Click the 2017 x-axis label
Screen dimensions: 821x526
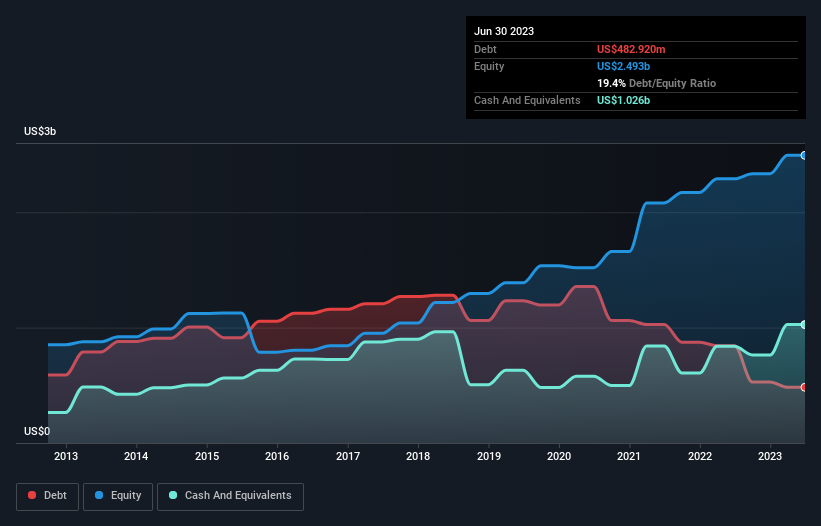[x=348, y=456]
